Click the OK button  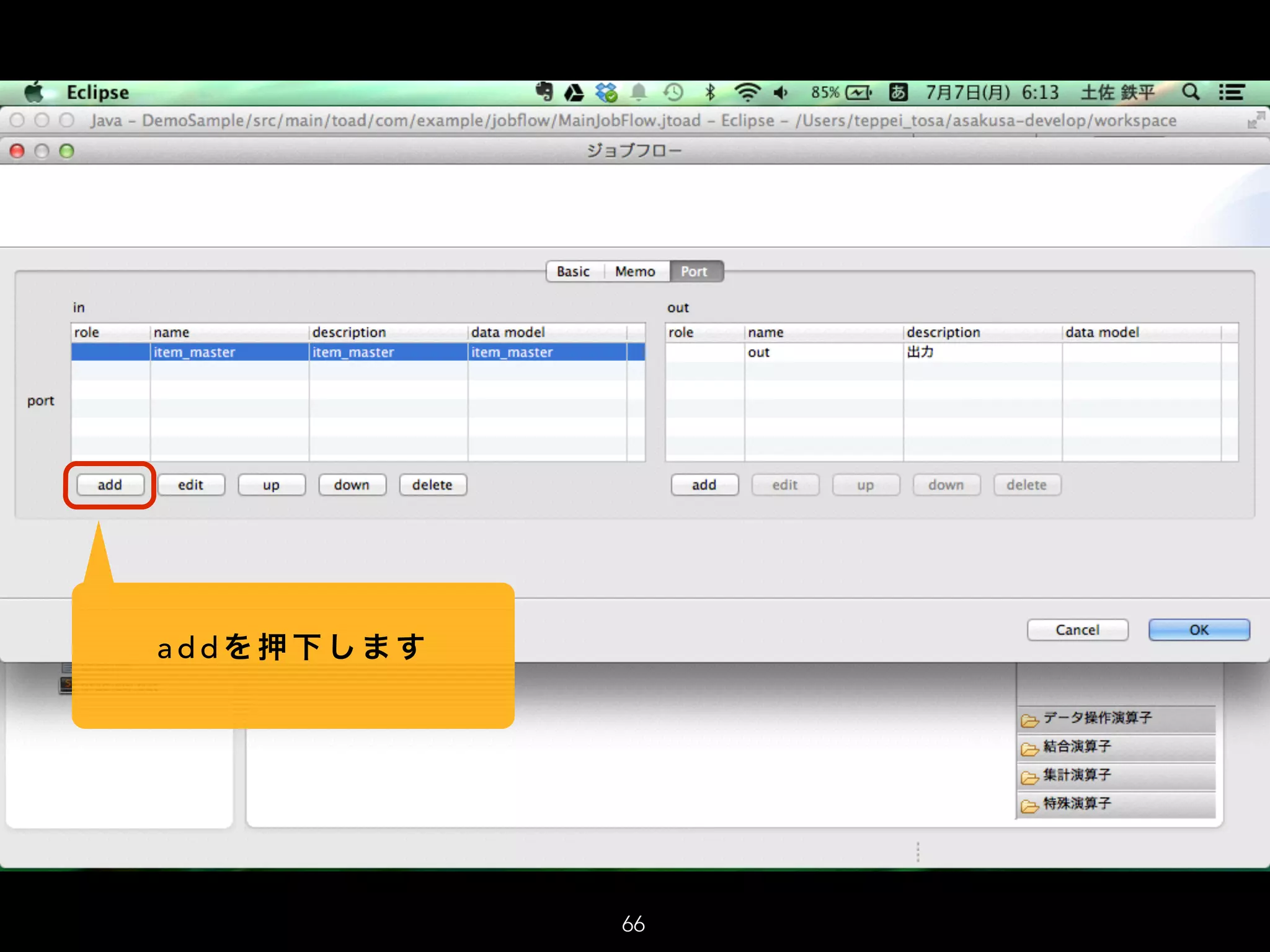1198,630
